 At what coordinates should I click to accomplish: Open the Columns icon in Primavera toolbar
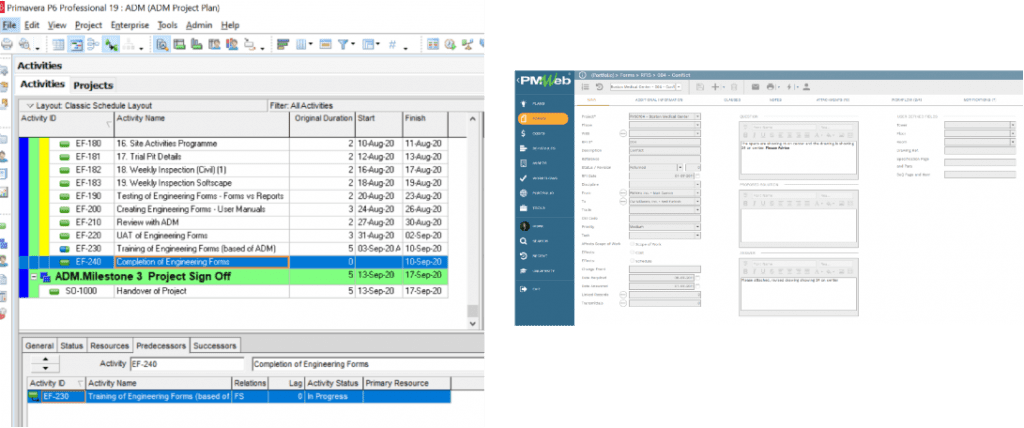coord(302,44)
